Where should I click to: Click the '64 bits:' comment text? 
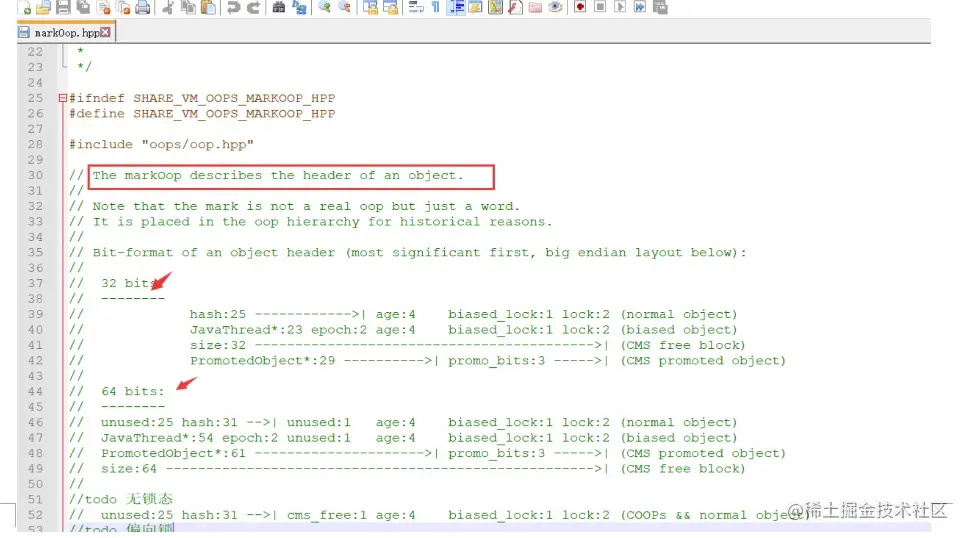point(133,391)
